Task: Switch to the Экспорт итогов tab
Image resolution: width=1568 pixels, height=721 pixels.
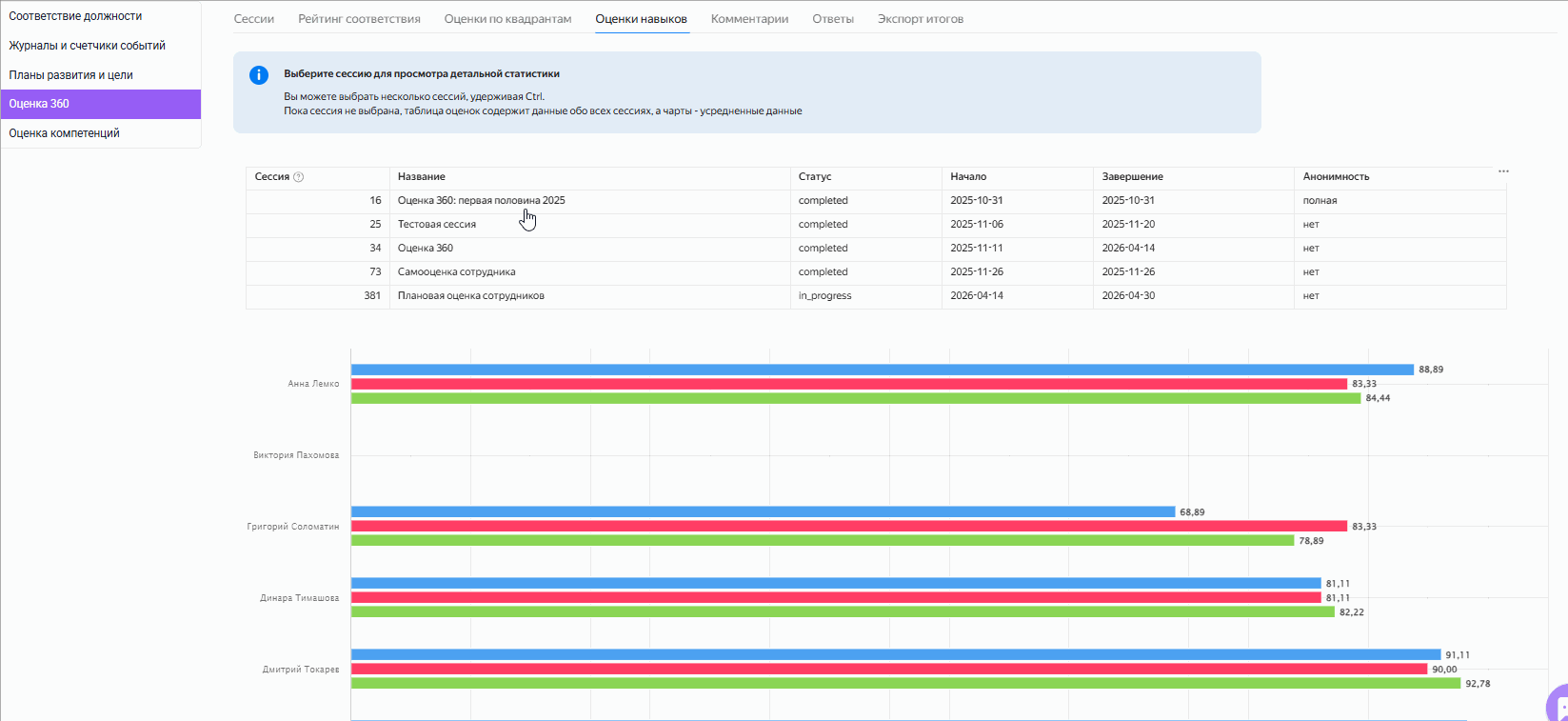Action: point(920,19)
